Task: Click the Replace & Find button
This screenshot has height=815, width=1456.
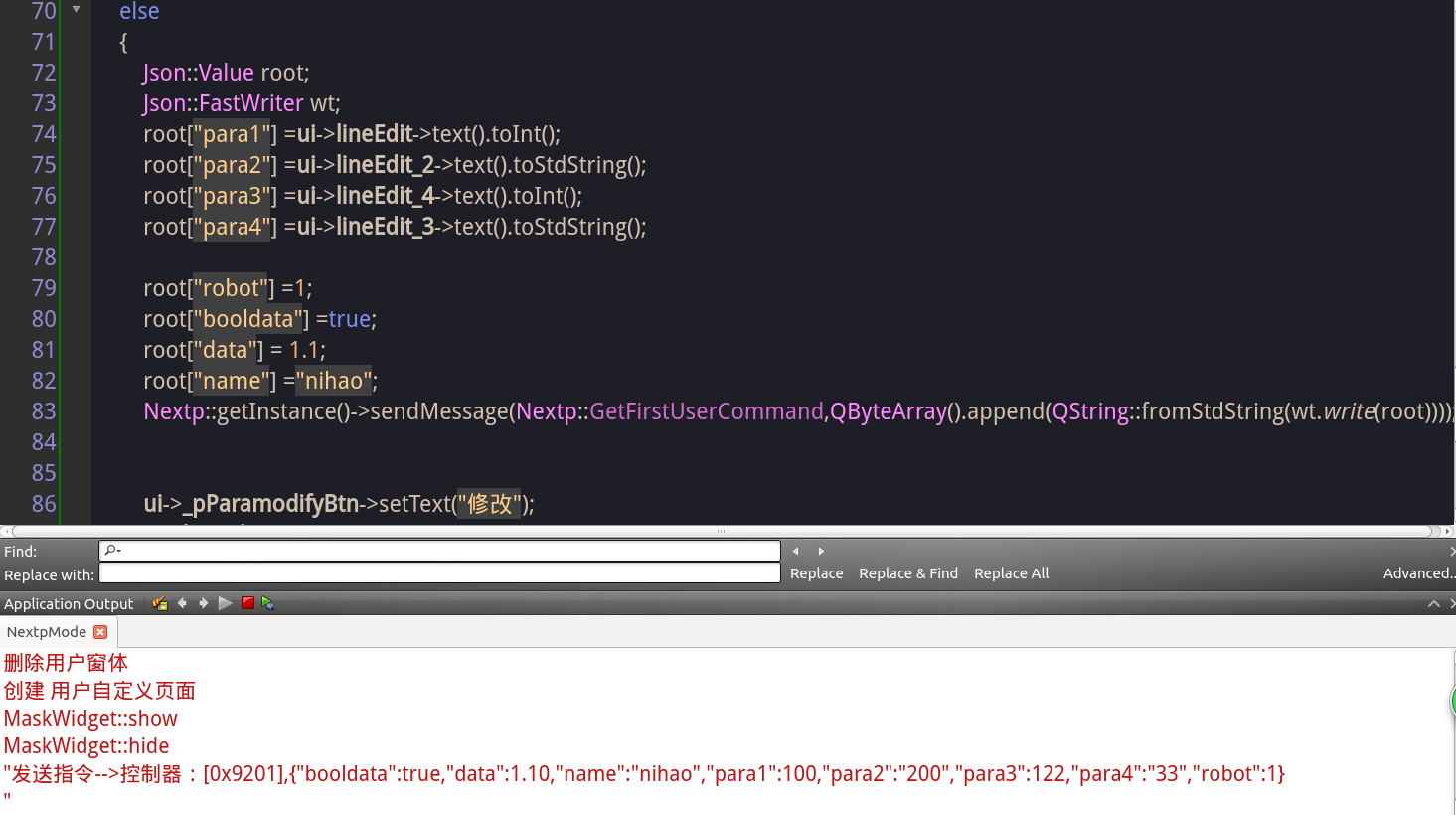Action: pos(908,573)
